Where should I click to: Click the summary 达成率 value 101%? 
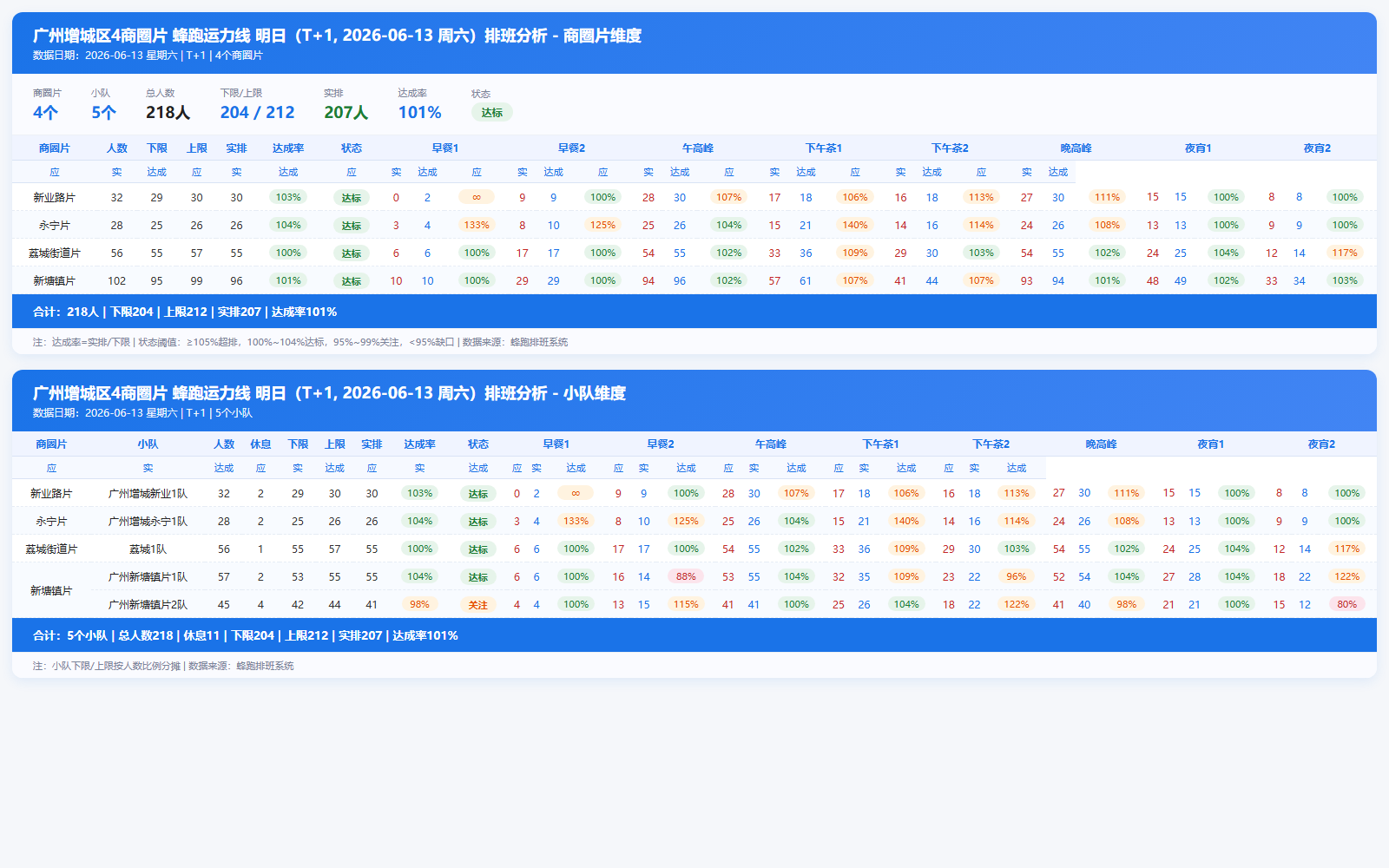click(x=419, y=112)
